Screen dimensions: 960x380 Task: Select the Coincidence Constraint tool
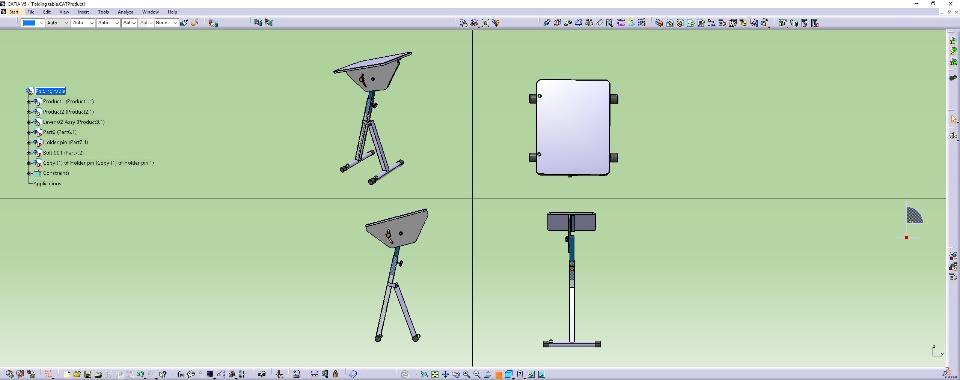pyautogui.click(x=547, y=23)
